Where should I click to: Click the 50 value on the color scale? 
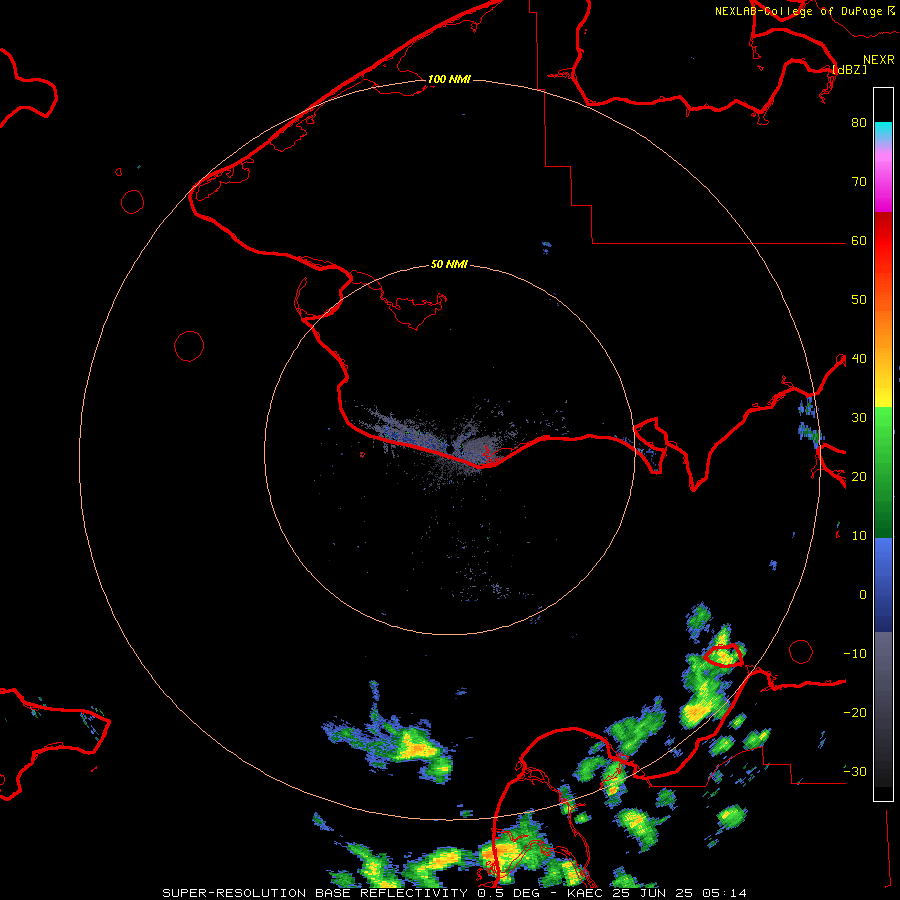pos(859,300)
